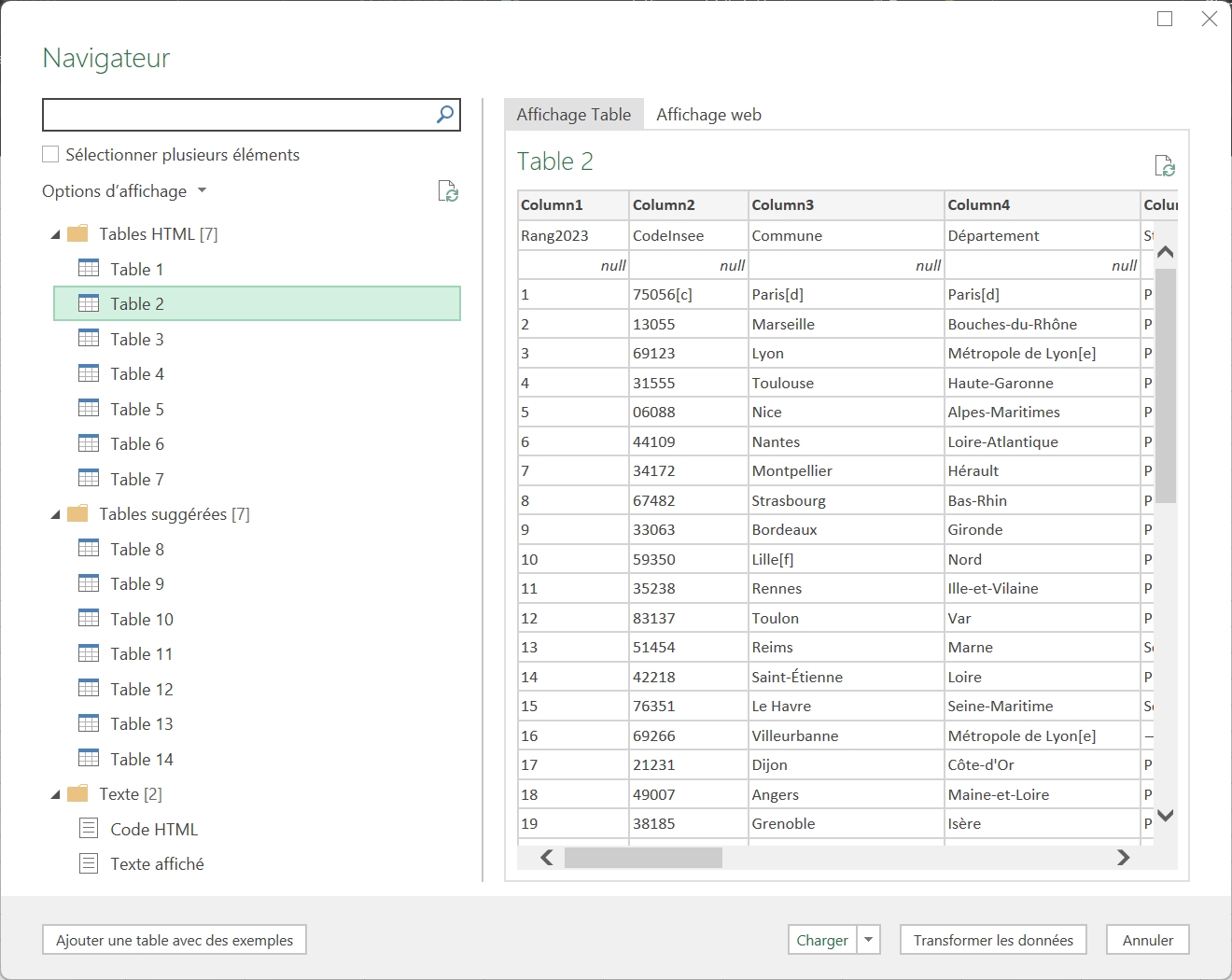Image resolution: width=1232 pixels, height=980 pixels.
Task: Click the Table 4 grid icon
Action: [89, 373]
